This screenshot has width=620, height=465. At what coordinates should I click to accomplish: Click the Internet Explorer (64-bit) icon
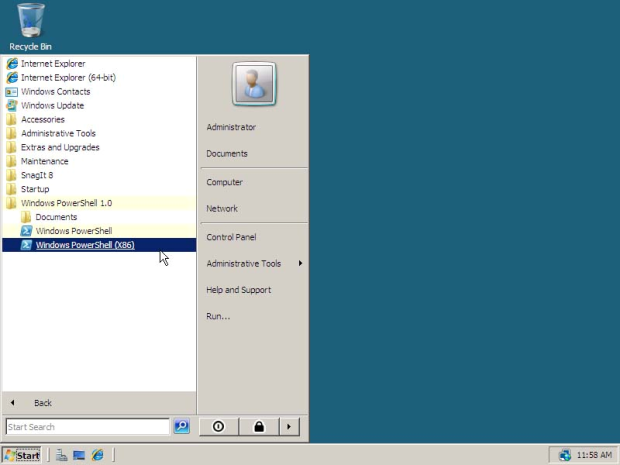click(12, 78)
